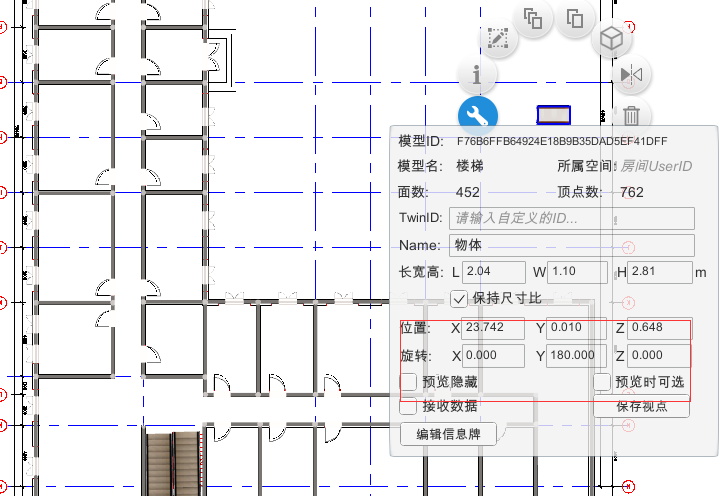Open the 3D cube view icon
The image size is (725, 496).
point(611,38)
